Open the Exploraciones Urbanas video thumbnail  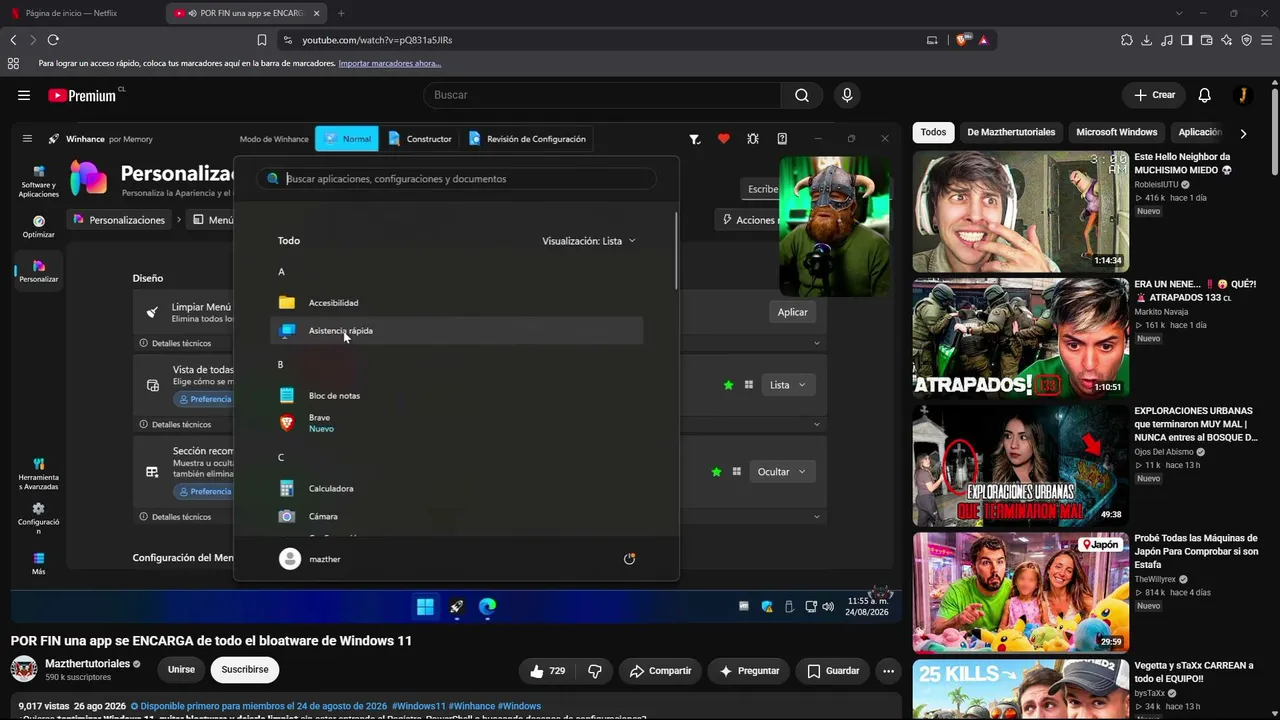tap(1020, 465)
